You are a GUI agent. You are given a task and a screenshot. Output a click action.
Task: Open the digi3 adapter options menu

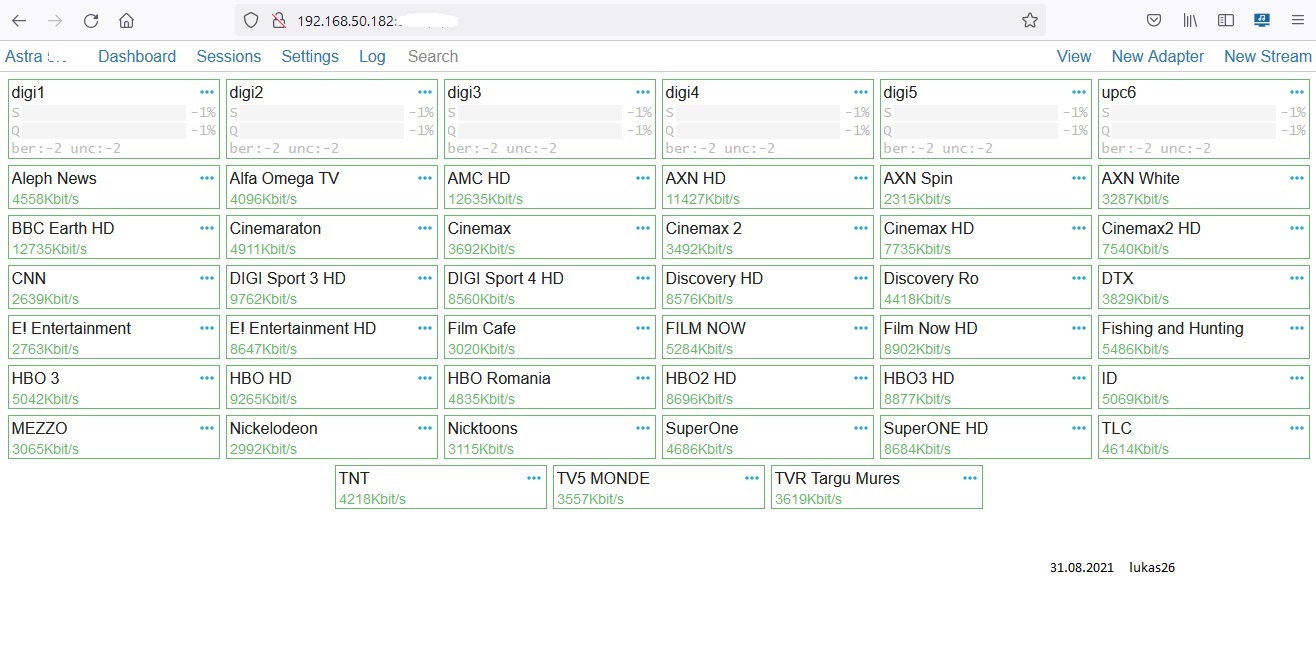[643, 92]
